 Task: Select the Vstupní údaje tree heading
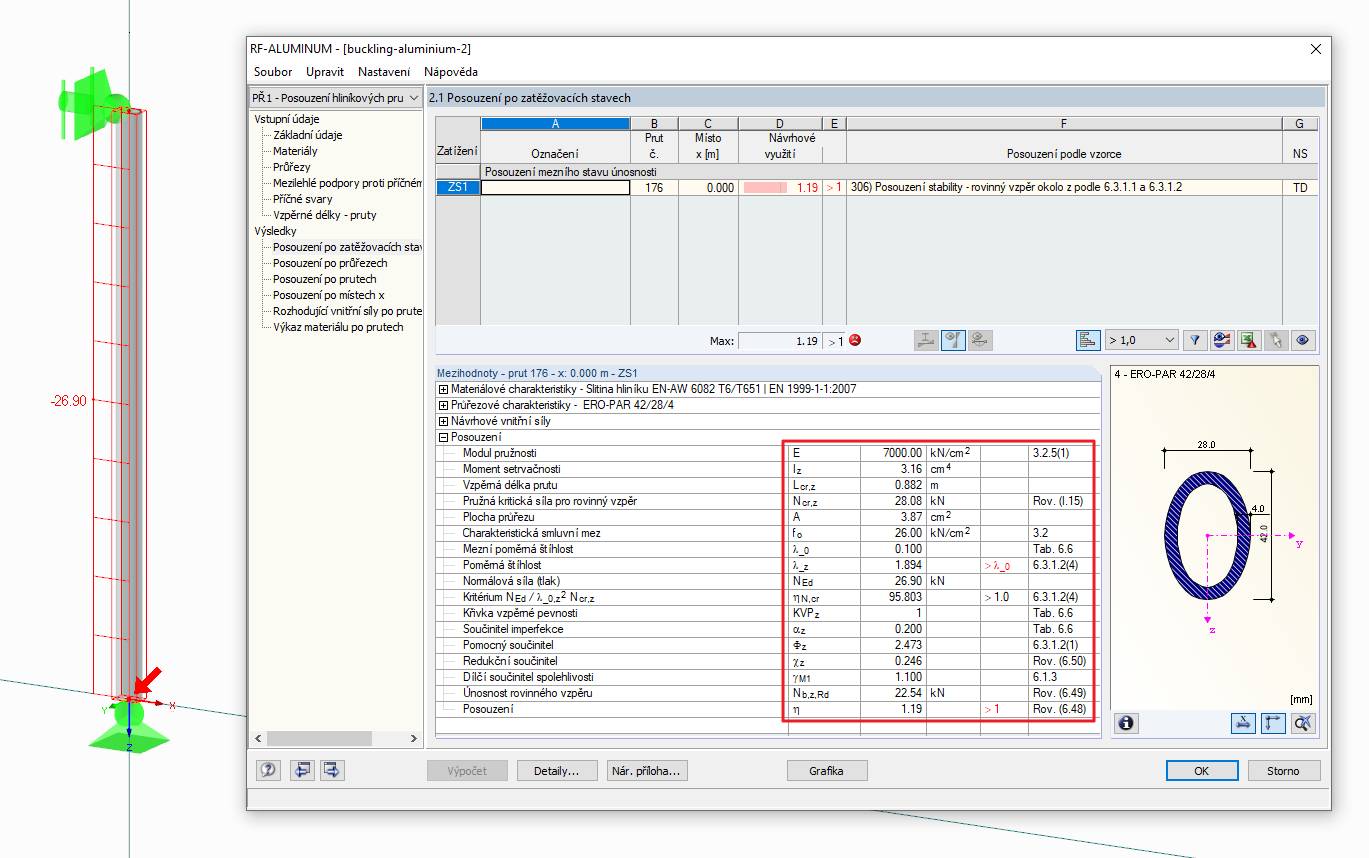tap(287, 119)
